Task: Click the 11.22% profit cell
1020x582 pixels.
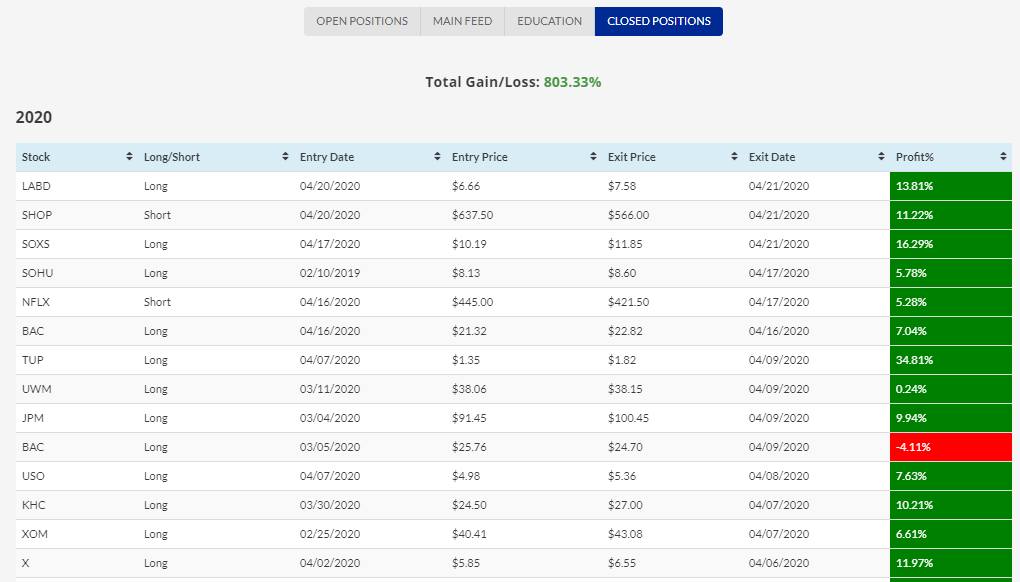Action: 950,215
